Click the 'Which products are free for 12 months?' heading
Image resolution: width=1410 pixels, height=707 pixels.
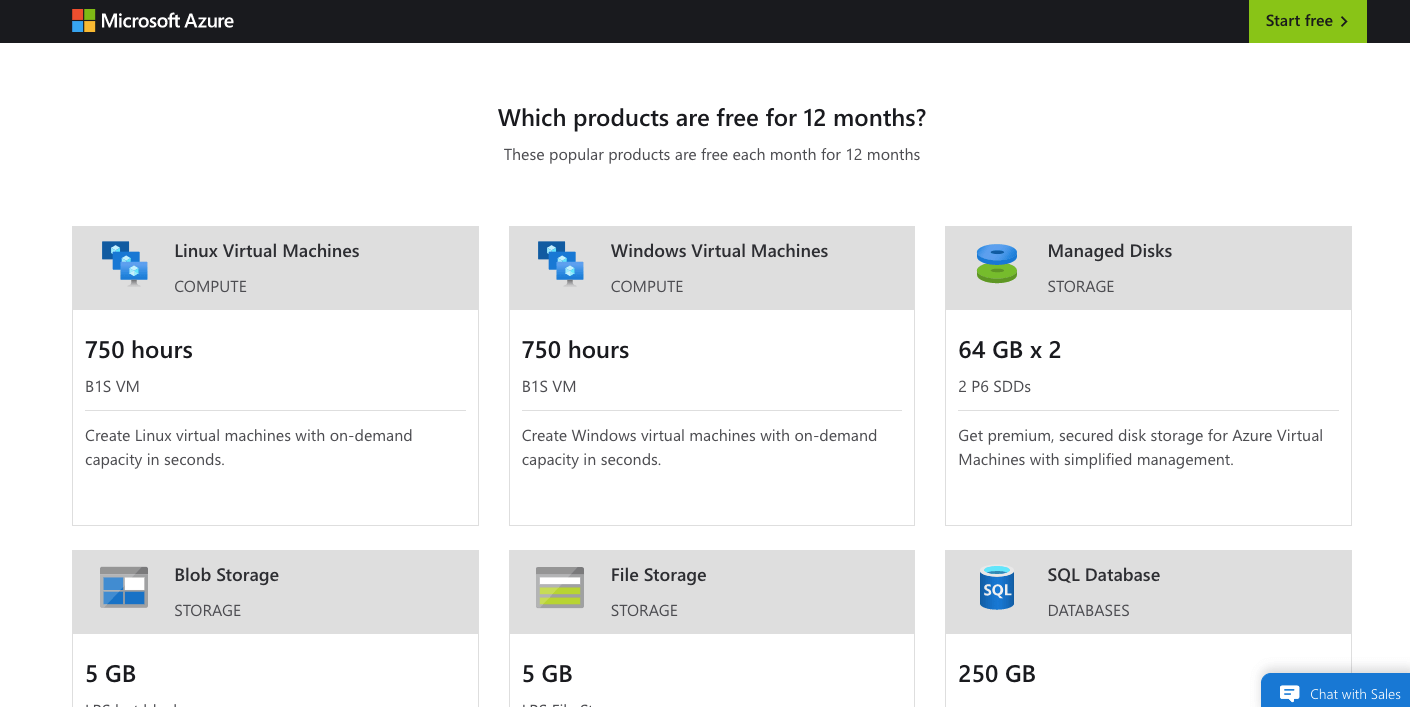click(x=712, y=118)
